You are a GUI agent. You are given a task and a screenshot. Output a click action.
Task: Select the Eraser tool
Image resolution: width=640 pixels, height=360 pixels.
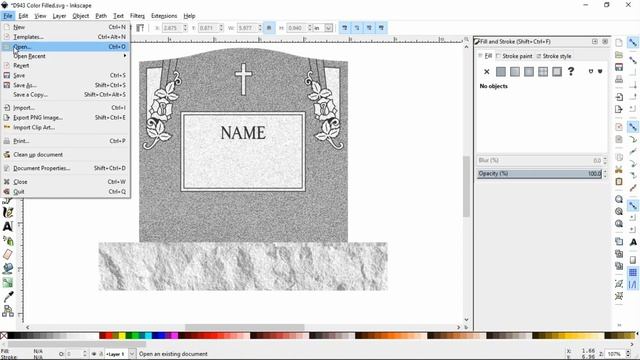[8, 254]
